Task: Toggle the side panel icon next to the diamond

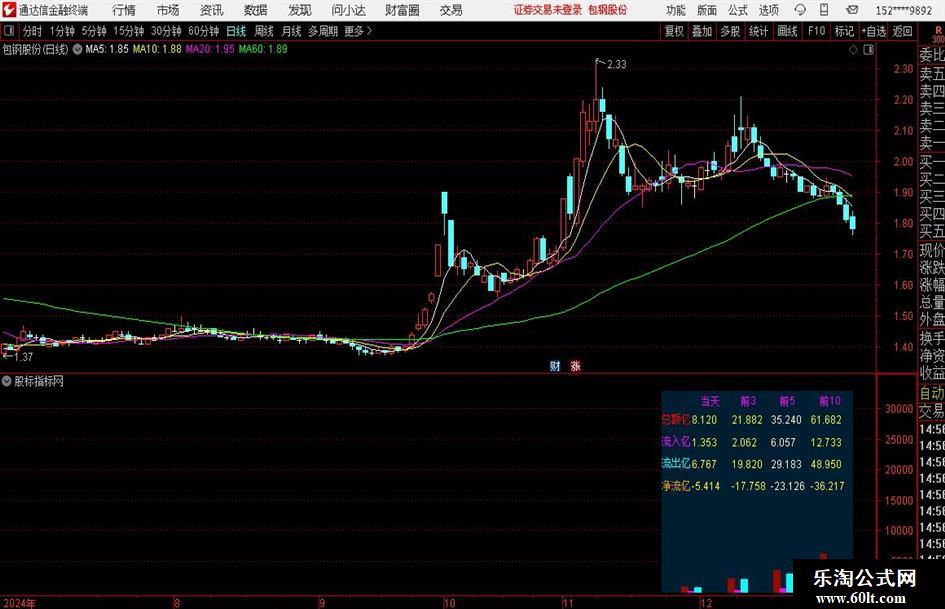Action: tap(868, 50)
